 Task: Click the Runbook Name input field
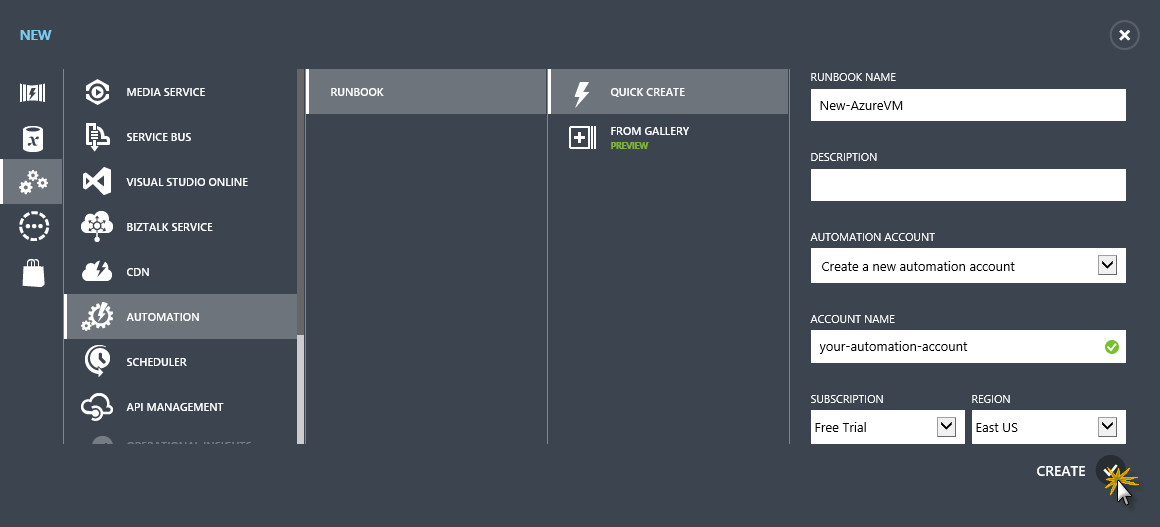coord(968,105)
